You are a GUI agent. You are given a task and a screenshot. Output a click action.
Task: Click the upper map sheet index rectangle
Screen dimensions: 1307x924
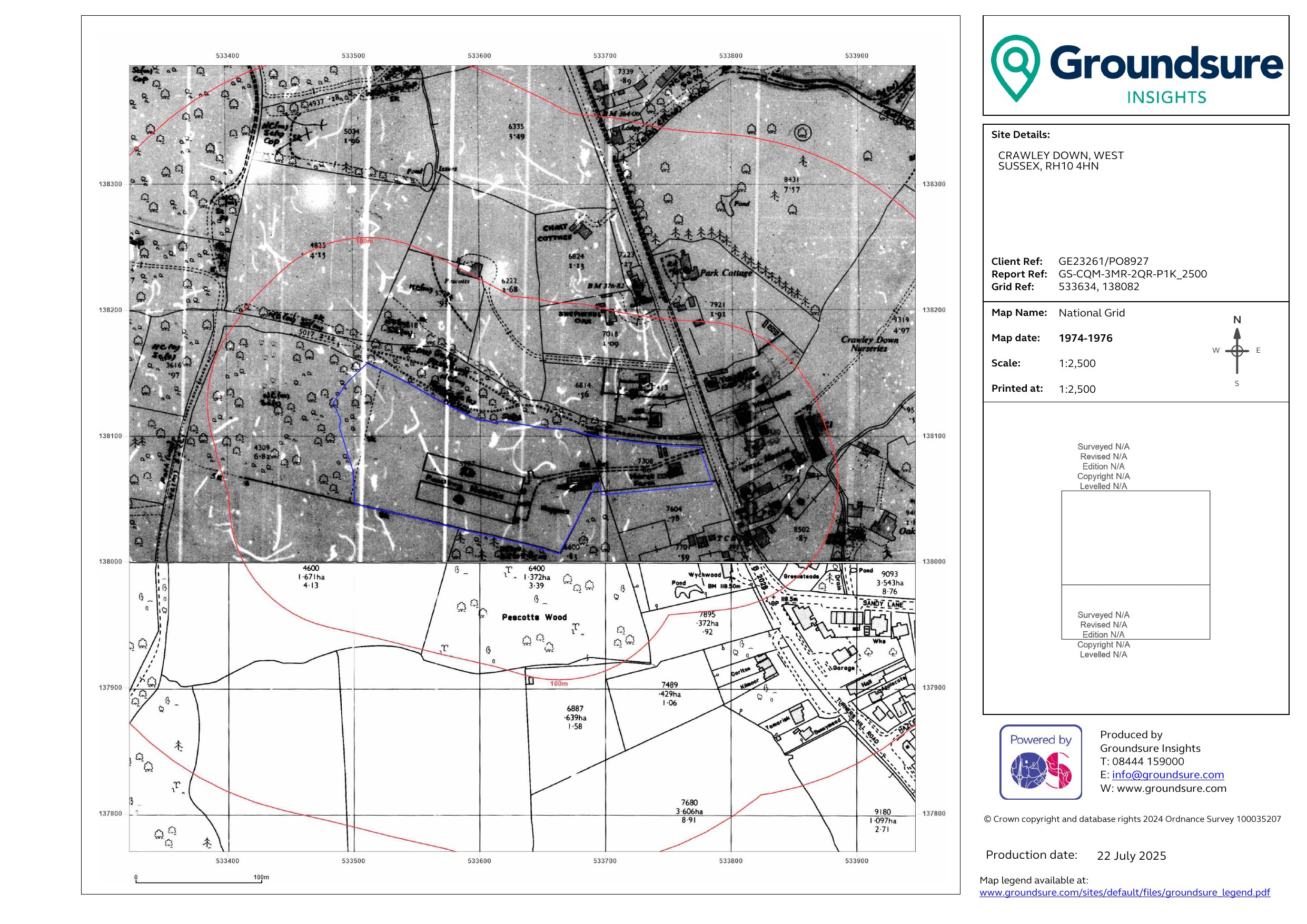[x=1135, y=538]
